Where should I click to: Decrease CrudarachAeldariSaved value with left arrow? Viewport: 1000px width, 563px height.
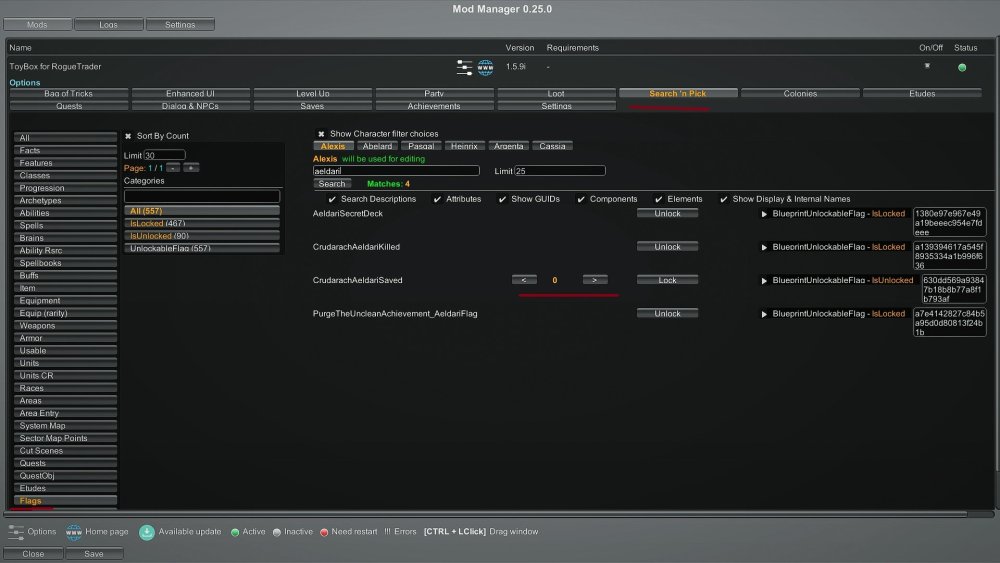coord(524,280)
